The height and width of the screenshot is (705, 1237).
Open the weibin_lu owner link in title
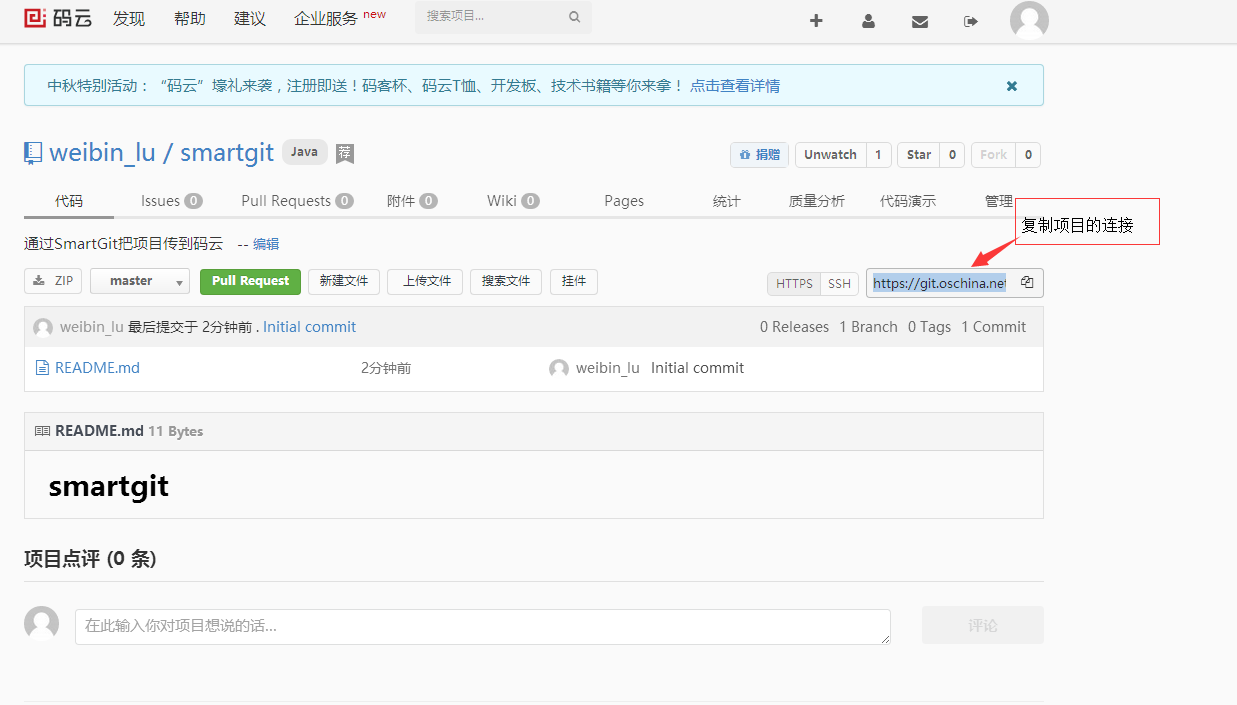coord(103,153)
